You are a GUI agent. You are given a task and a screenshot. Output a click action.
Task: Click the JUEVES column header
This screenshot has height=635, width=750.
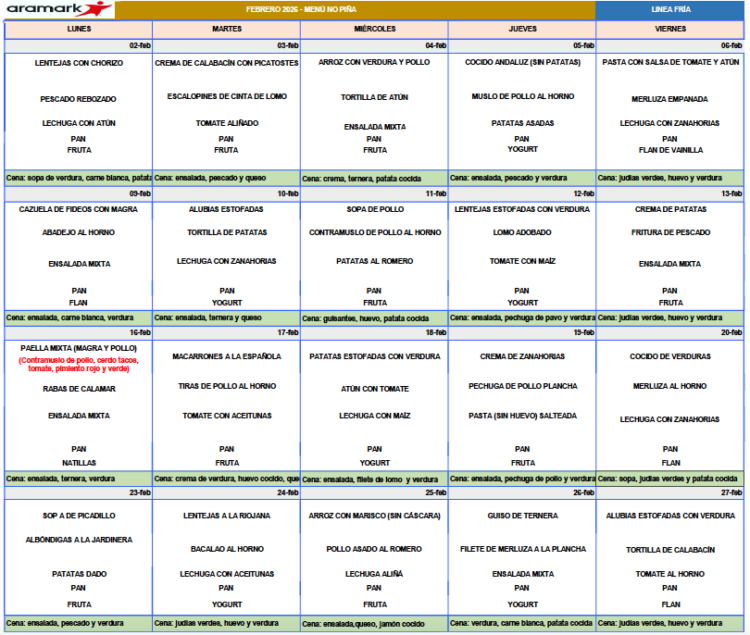click(522, 29)
